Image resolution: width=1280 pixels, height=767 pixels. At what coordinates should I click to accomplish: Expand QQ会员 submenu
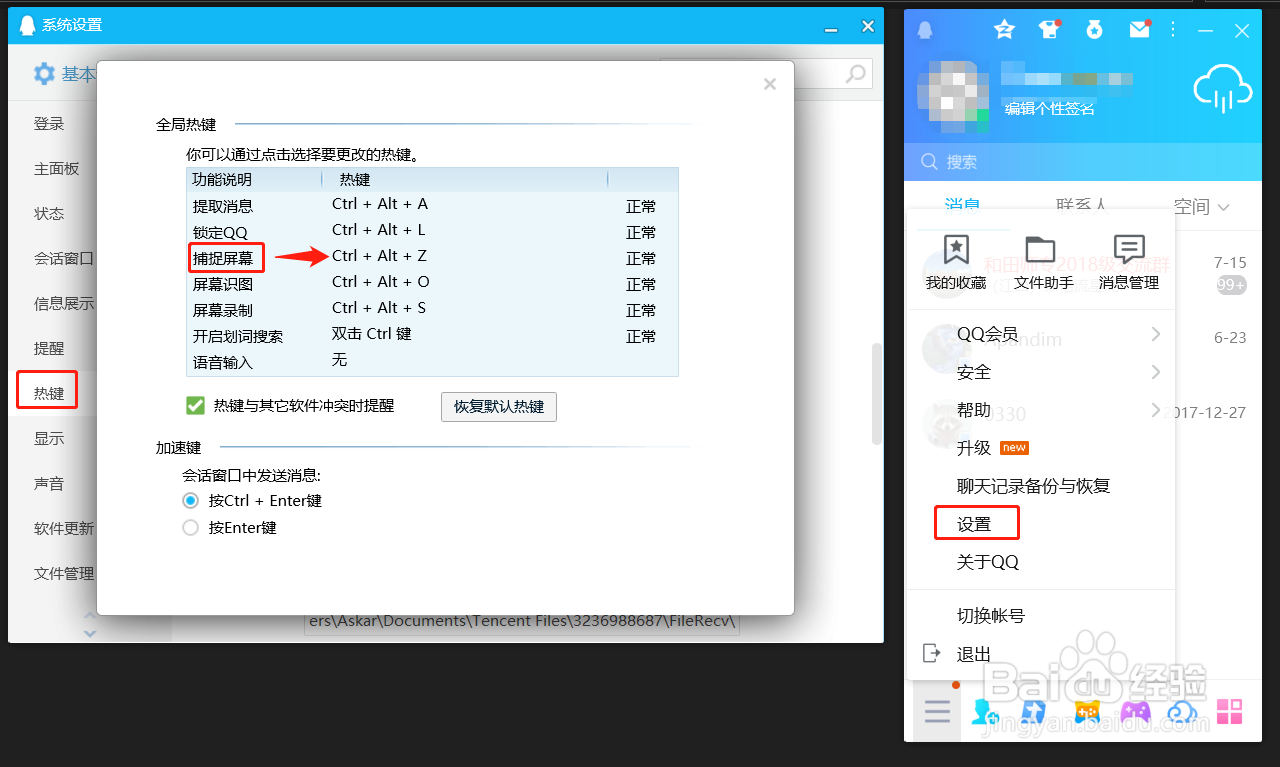point(1156,334)
